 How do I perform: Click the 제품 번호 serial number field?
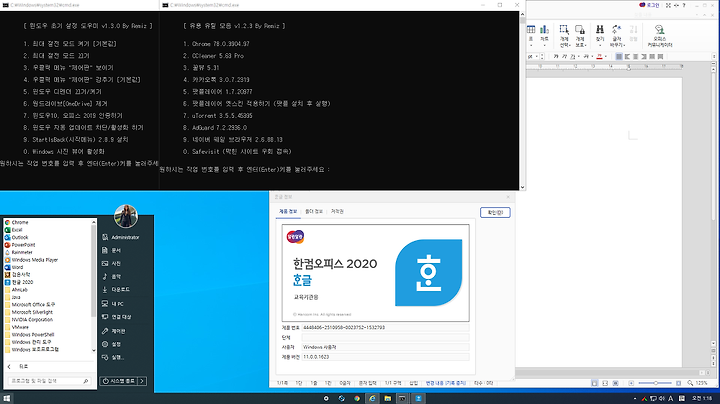tap(385, 328)
